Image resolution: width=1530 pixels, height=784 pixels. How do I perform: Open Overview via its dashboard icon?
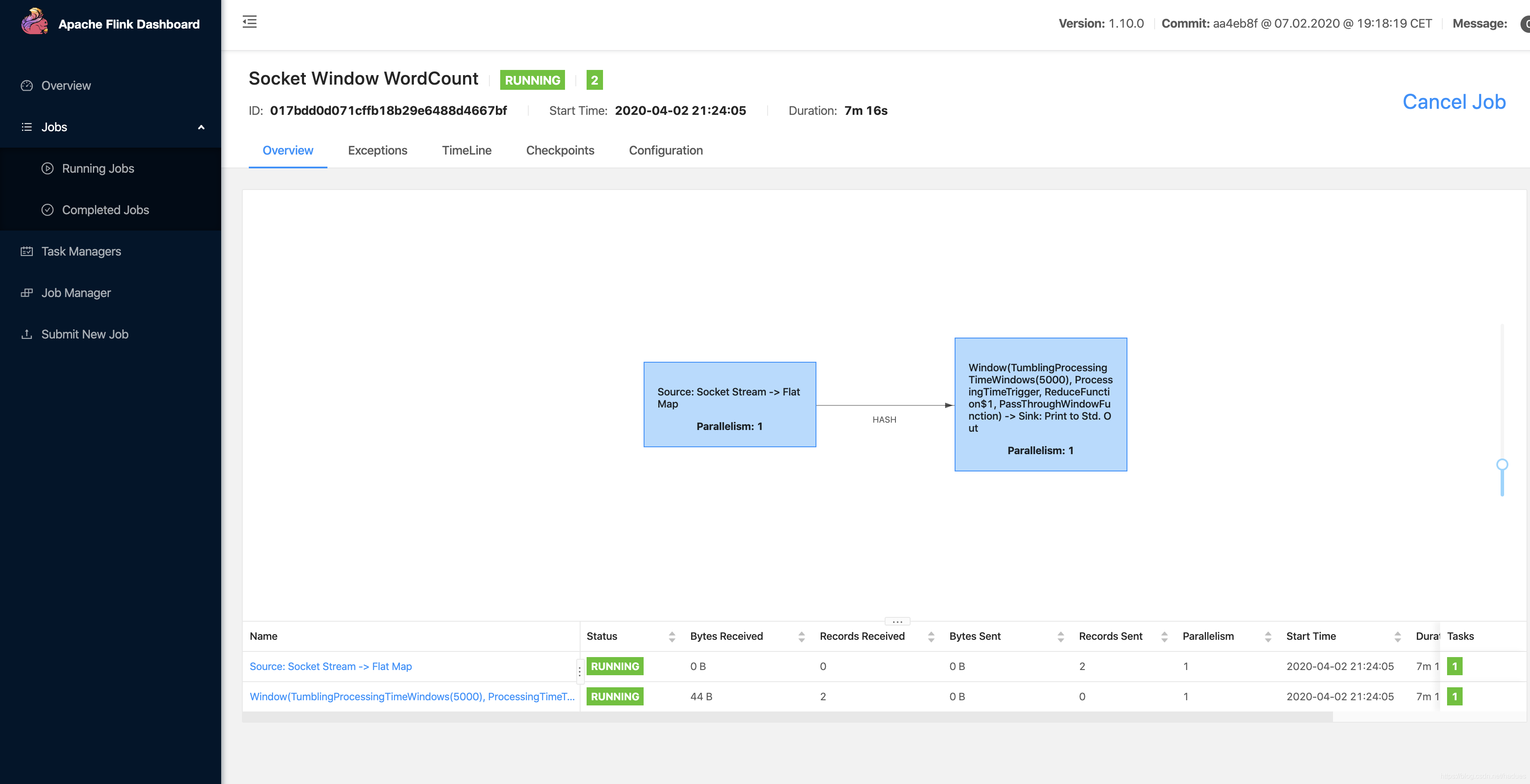pyautogui.click(x=27, y=85)
